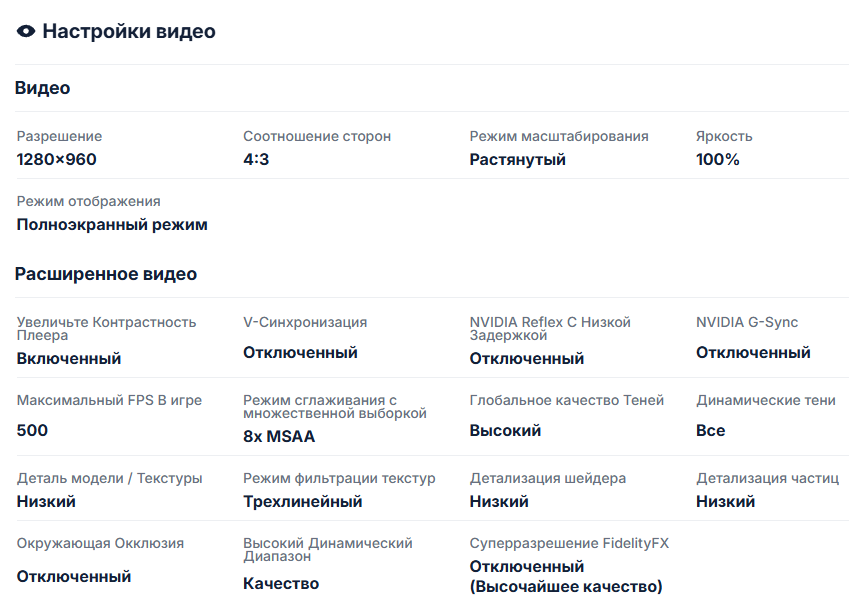Click Отключенный under NVIDIA G-Sync
The height and width of the screenshot is (611, 849).
(753, 353)
